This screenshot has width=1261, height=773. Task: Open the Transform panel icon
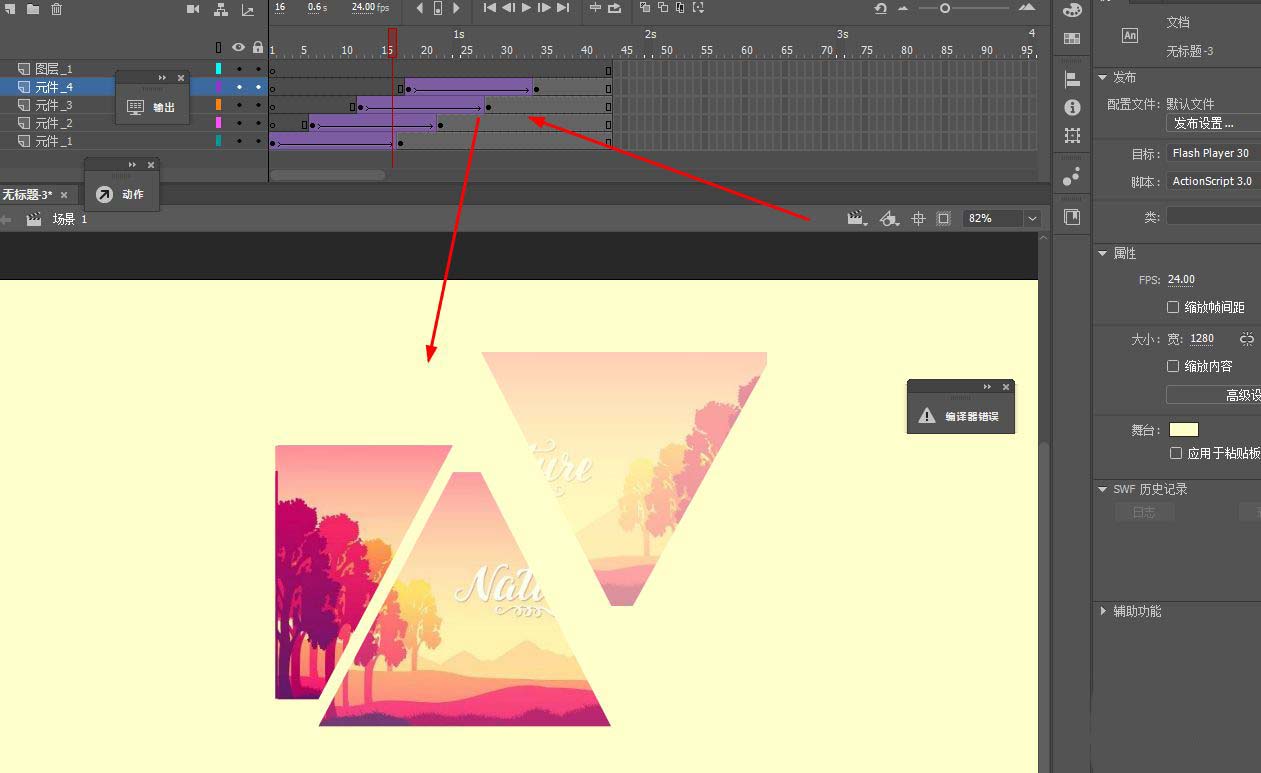click(x=1072, y=135)
